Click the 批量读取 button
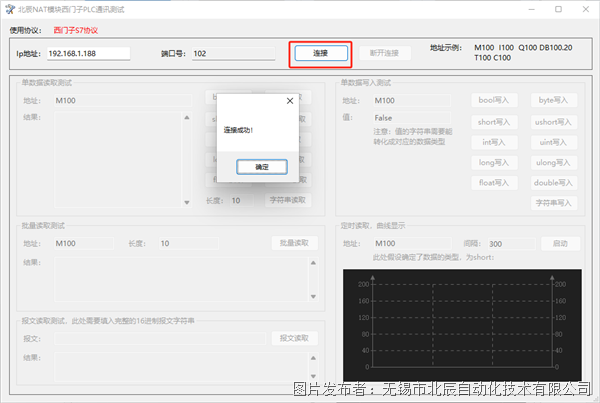This screenshot has width=600, height=403. click(x=293, y=243)
